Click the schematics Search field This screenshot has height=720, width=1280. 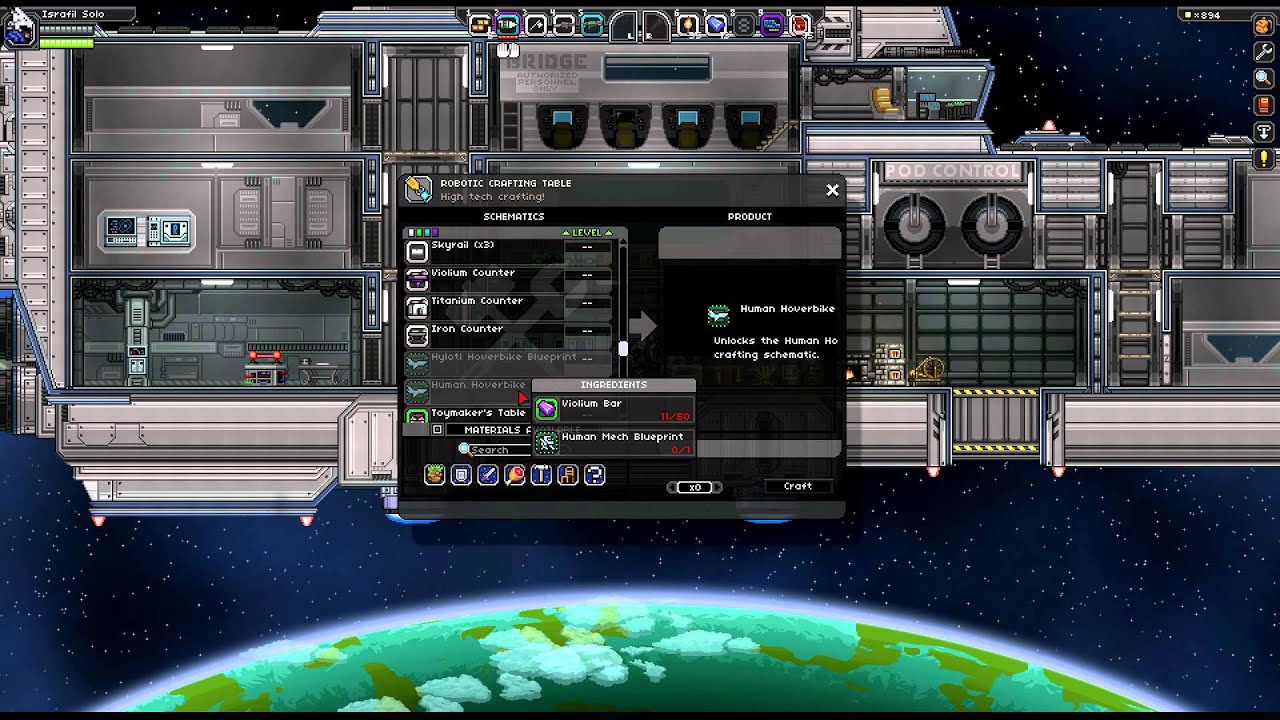(497, 450)
